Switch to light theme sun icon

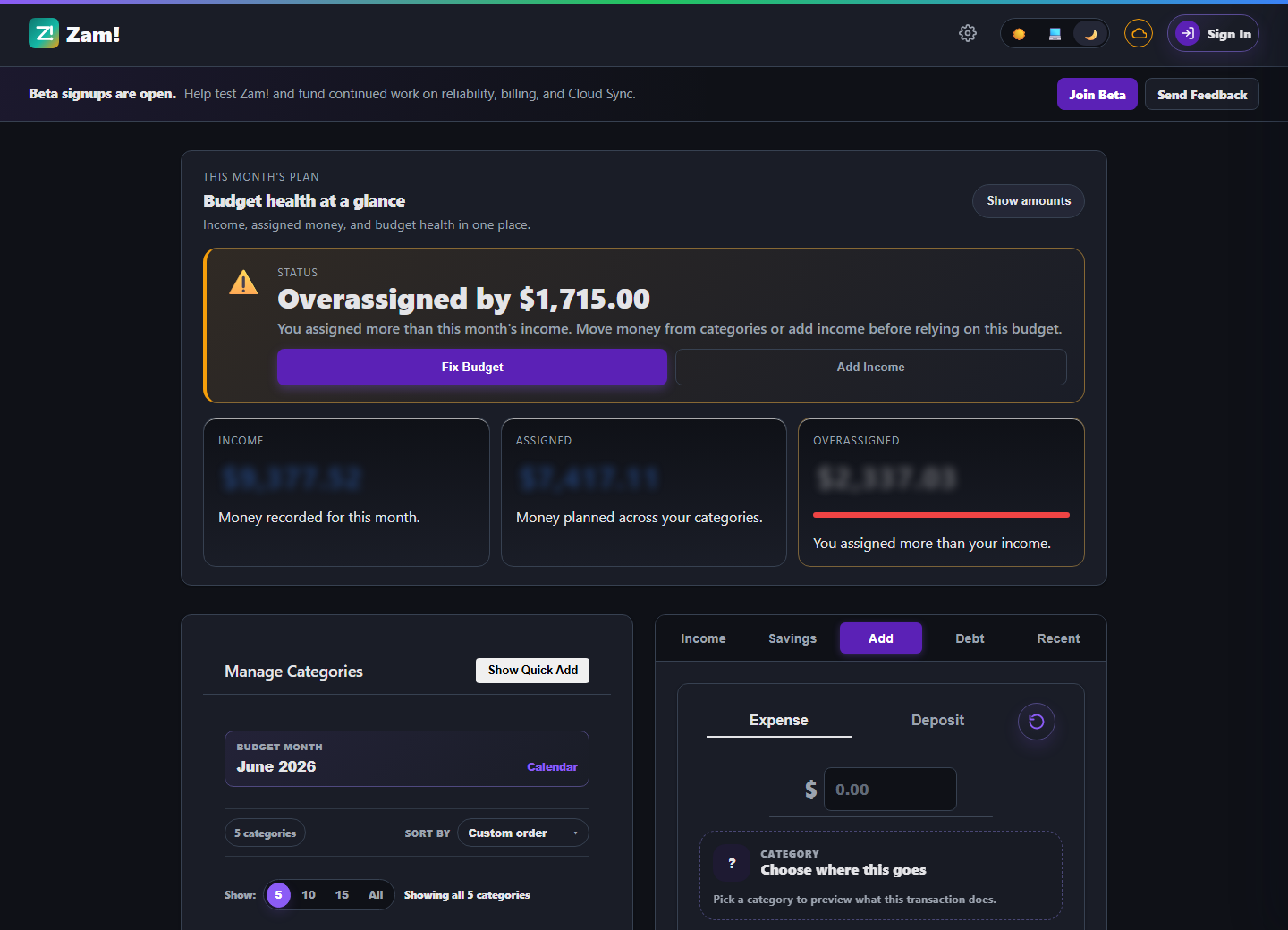coord(1019,34)
